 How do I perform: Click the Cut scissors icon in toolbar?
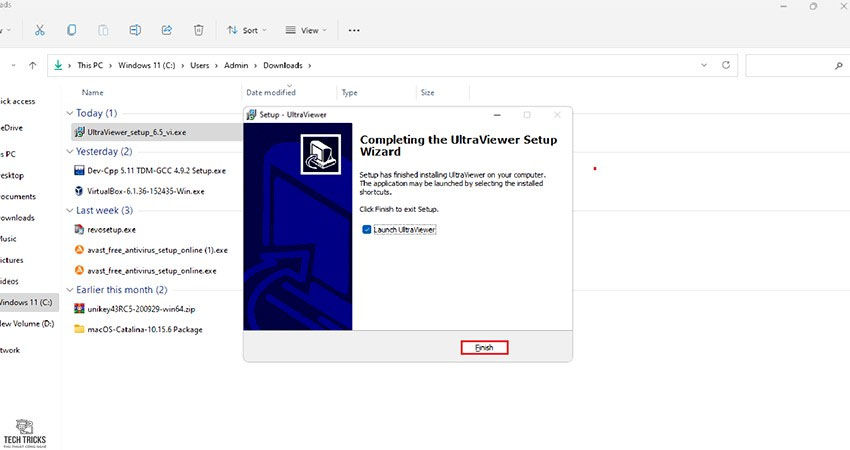click(40, 30)
